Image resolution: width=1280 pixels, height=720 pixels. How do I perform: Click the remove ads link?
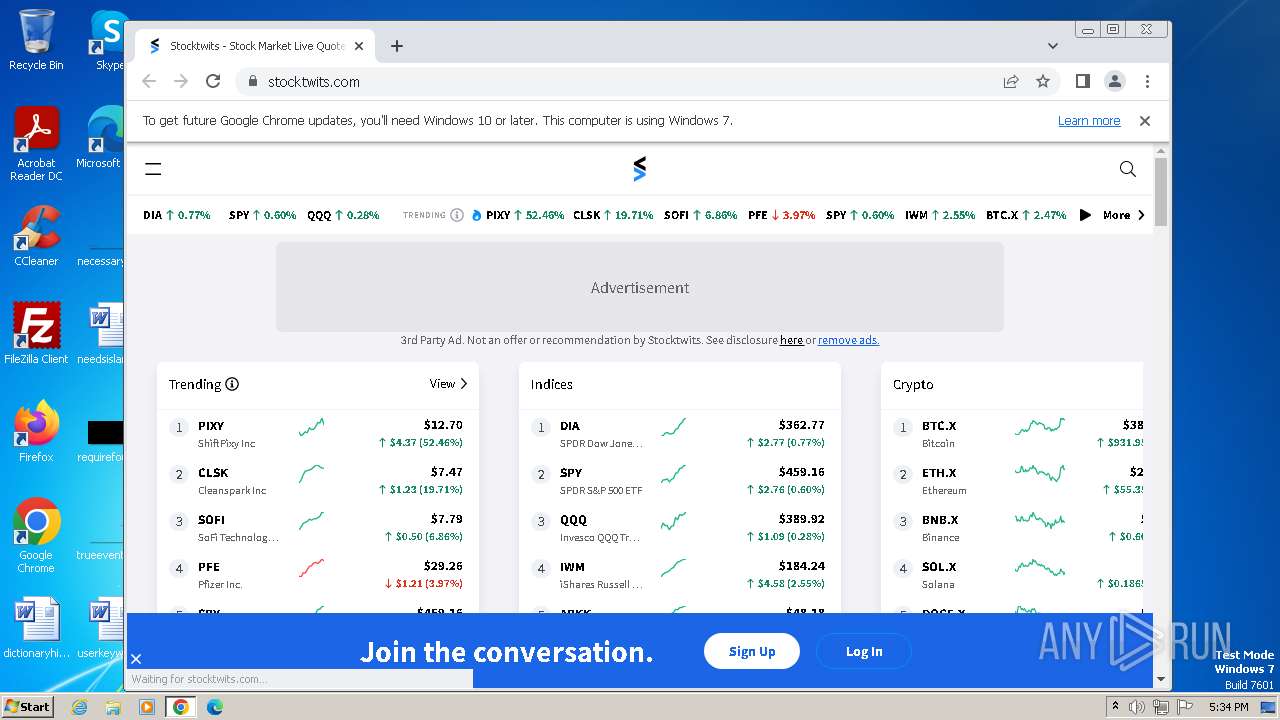pyautogui.click(x=848, y=340)
